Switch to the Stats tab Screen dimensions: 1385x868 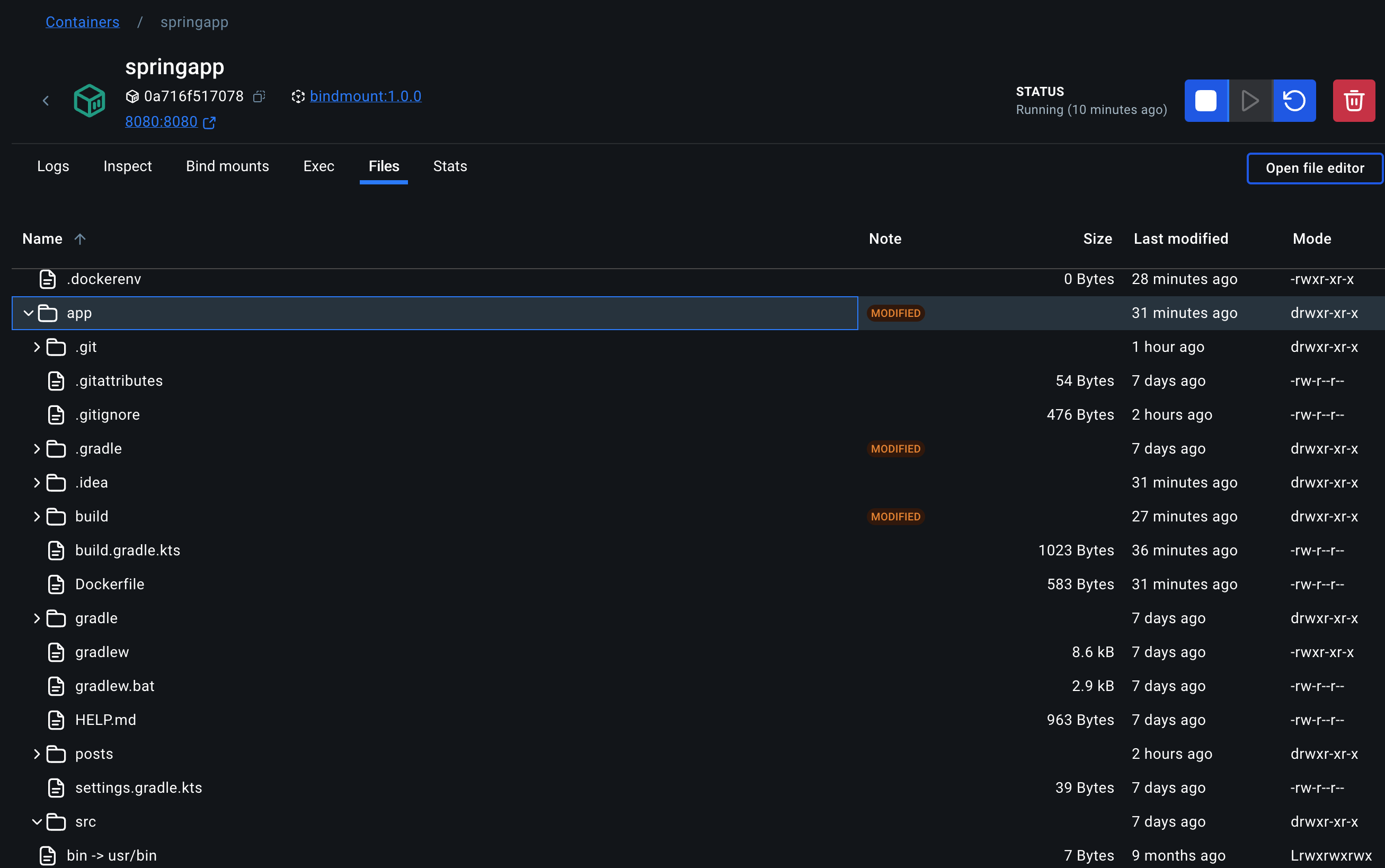coord(449,166)
